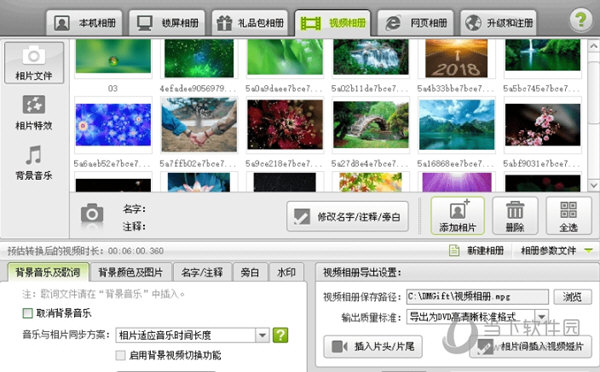Open the 礼品包相册 tab

pyautogui.click(x=250, y=23)
